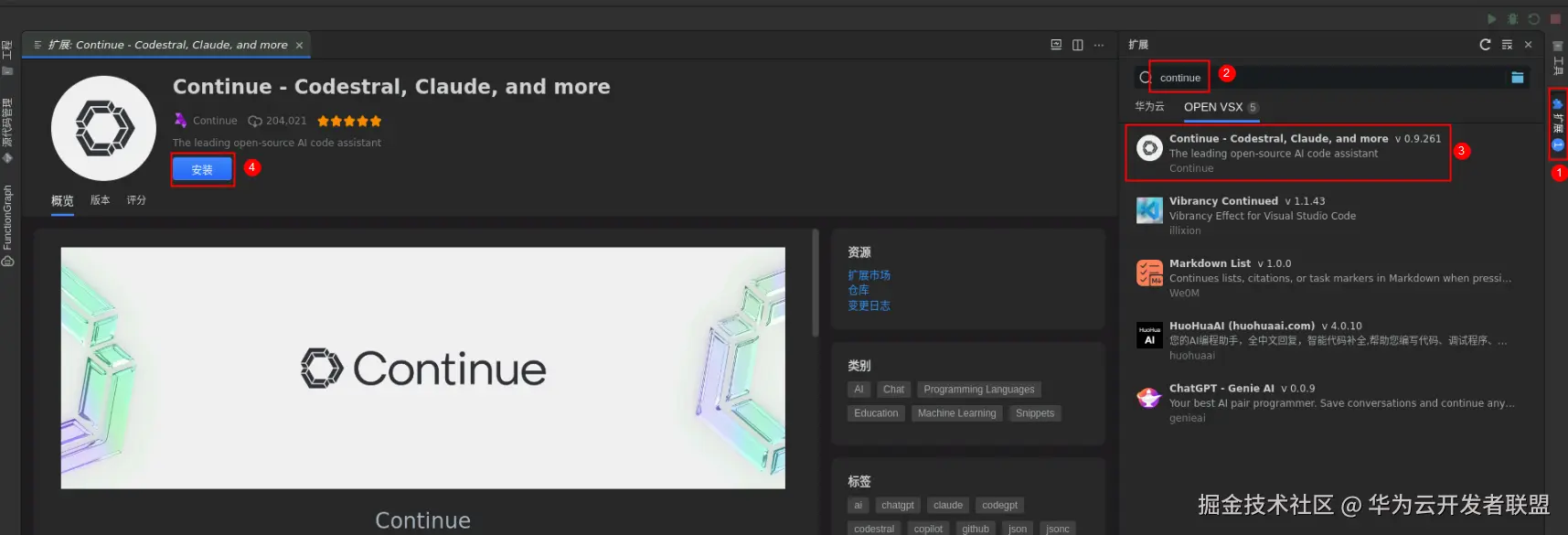Switch to the 概览 overview tab
Screen dimensions: 1568x535
click(62, 200)
